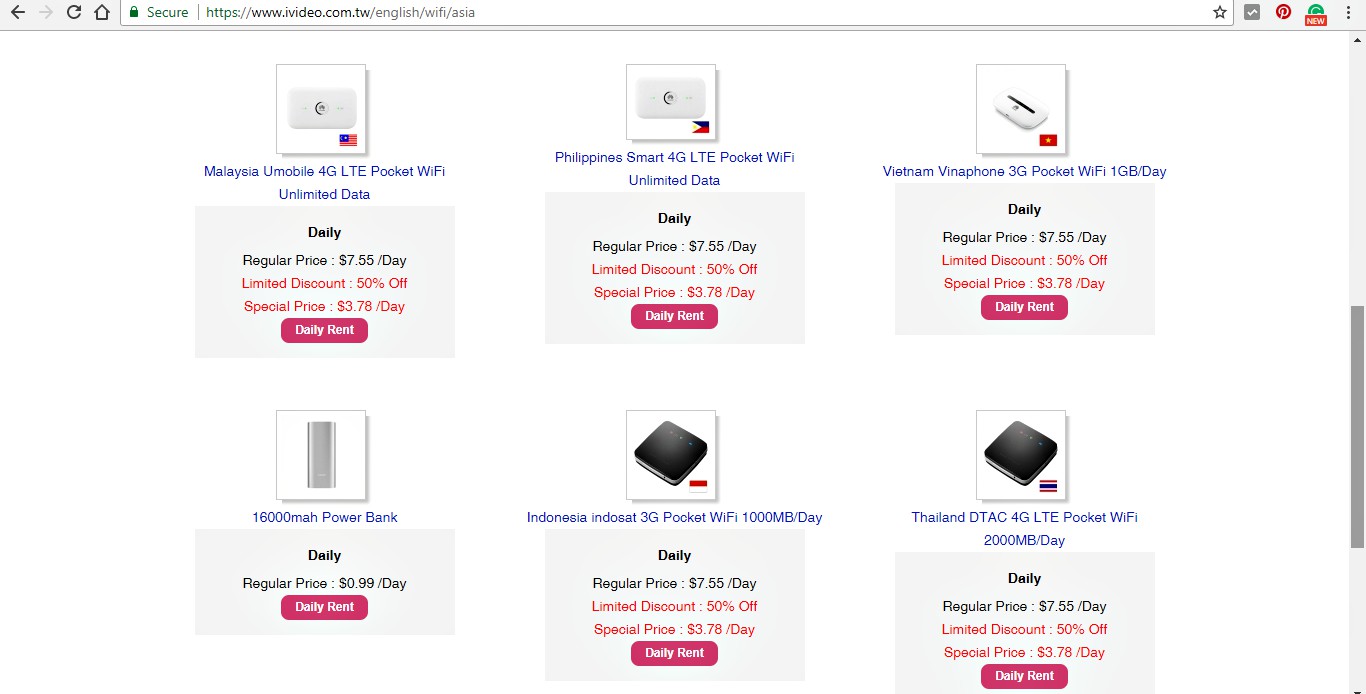The image size is (1366, 694).
Task: Click the vertical page scrollbar thumb
Action: click(x=1357, y=425)
